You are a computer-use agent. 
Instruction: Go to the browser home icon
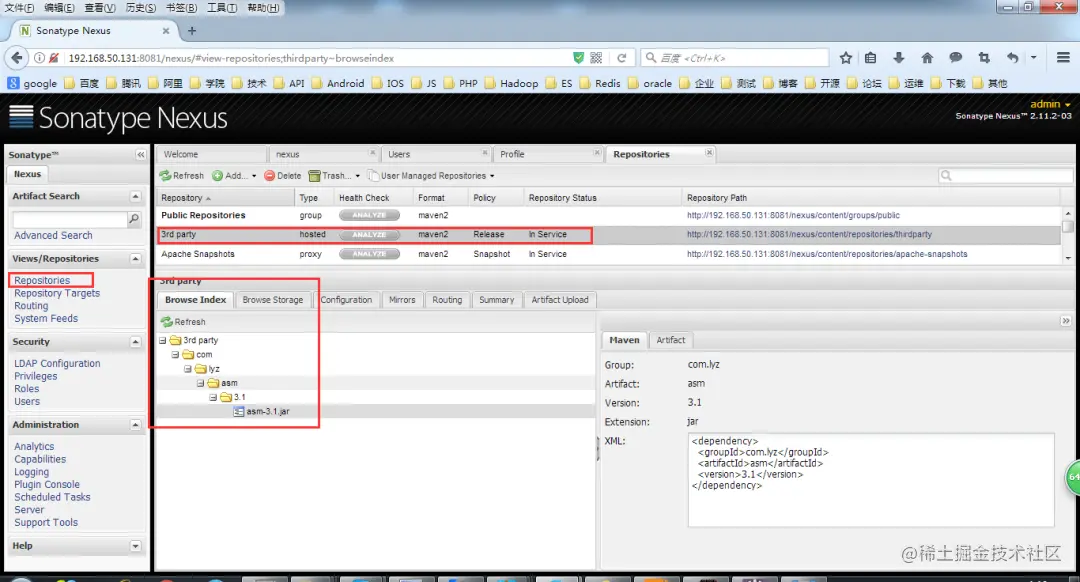click(x=927, y=58)
